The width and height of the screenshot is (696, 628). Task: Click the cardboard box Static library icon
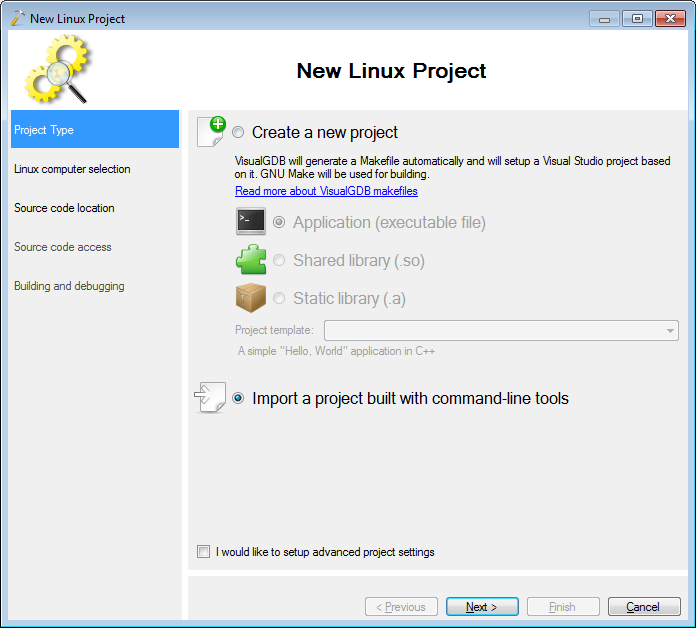coord(251,298)
